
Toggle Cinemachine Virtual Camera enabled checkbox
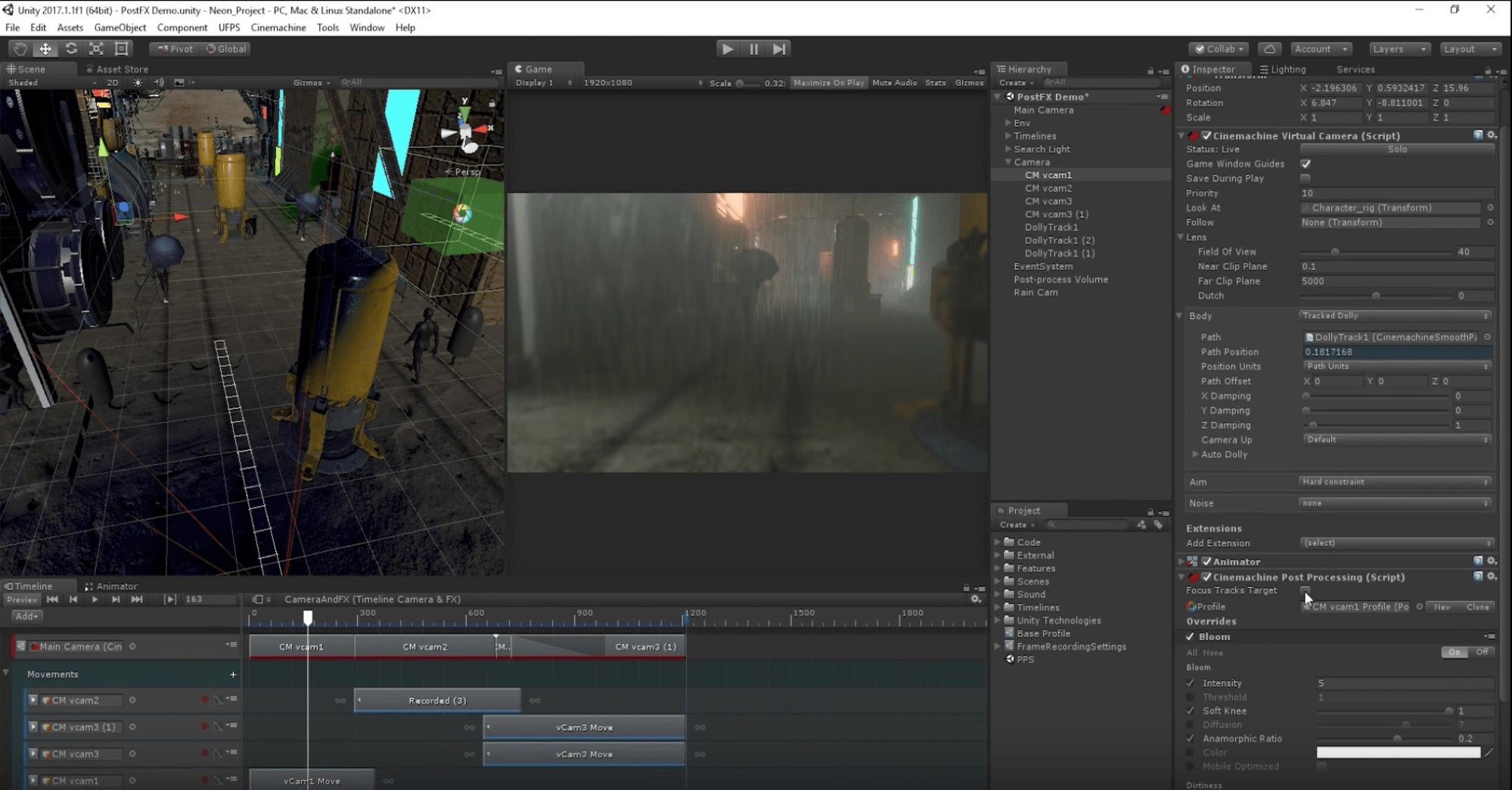1206,136
